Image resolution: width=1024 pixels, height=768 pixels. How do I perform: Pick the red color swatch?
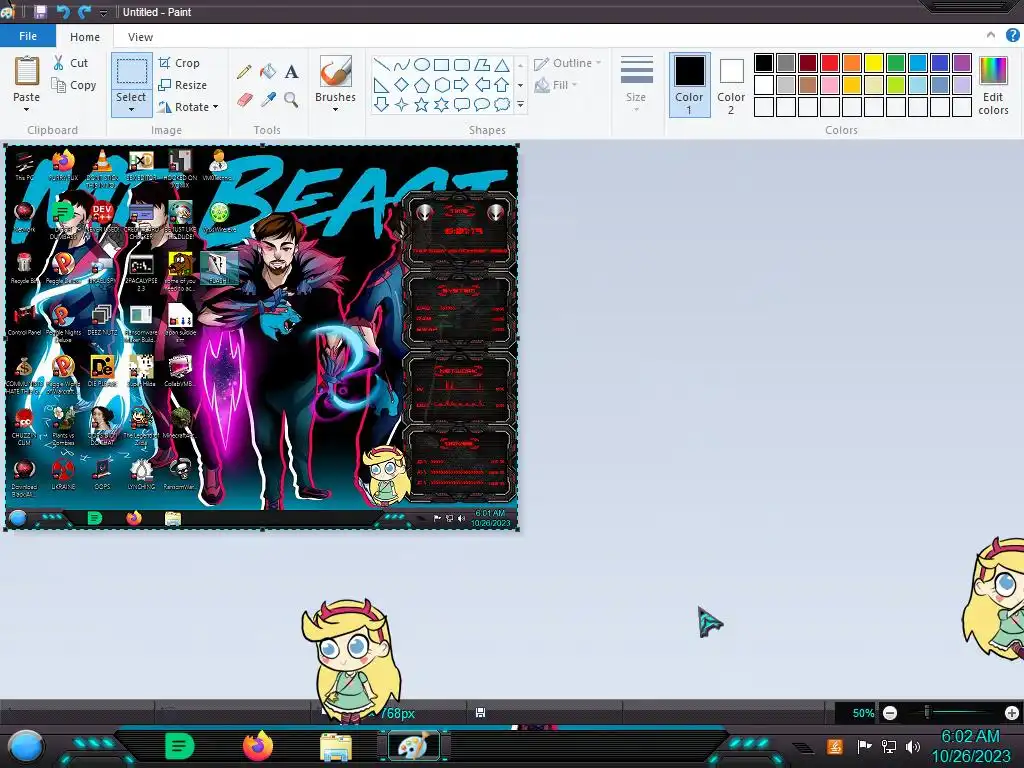coord(830,63)
